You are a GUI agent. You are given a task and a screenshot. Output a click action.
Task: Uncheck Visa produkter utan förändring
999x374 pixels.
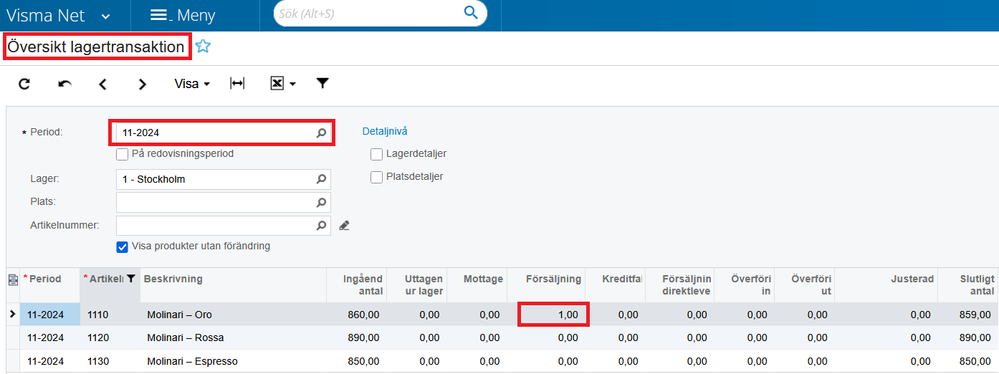coord(122,247)
